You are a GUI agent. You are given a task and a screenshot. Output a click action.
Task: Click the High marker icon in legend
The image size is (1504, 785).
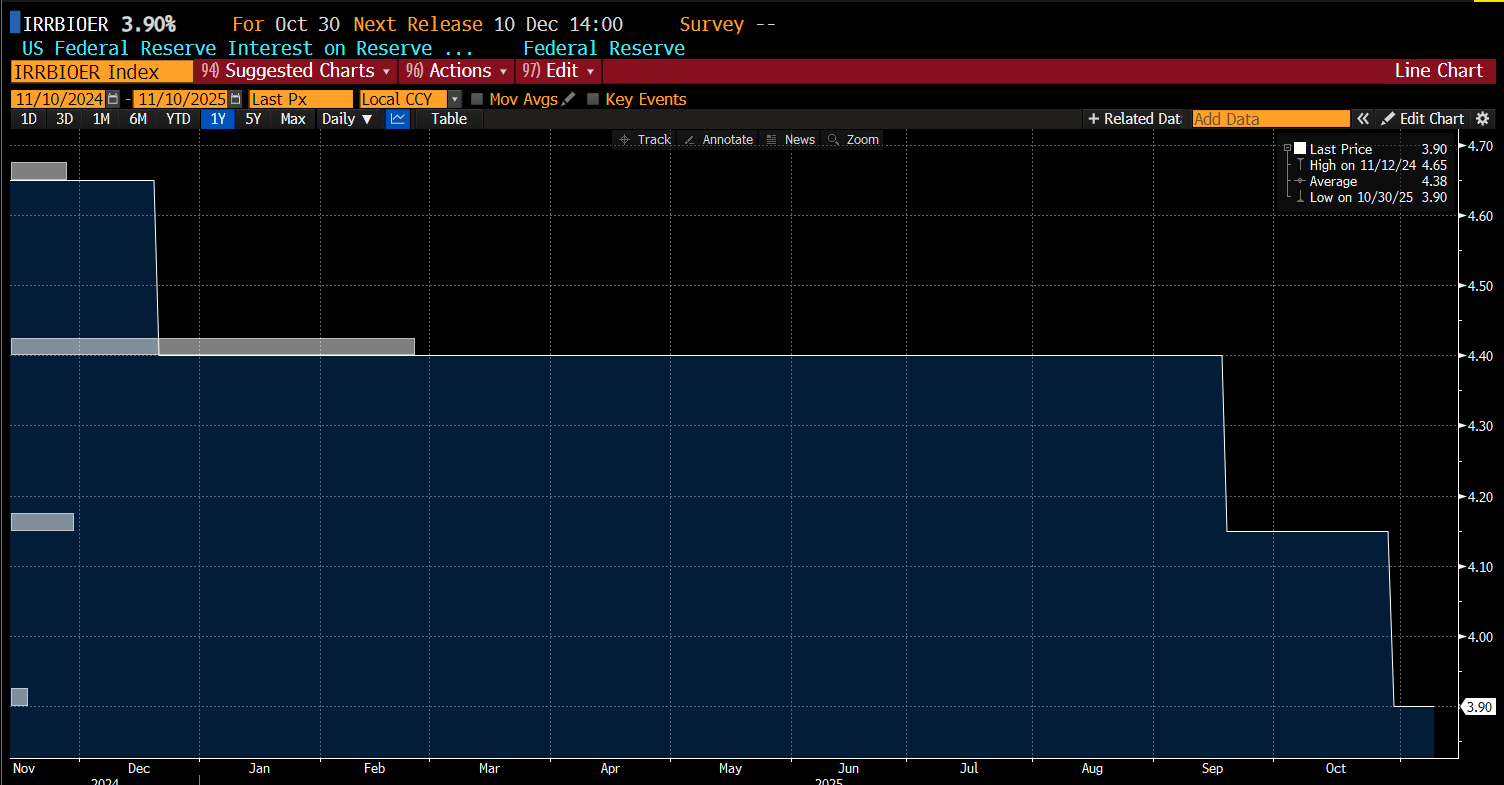[1300, 165]
